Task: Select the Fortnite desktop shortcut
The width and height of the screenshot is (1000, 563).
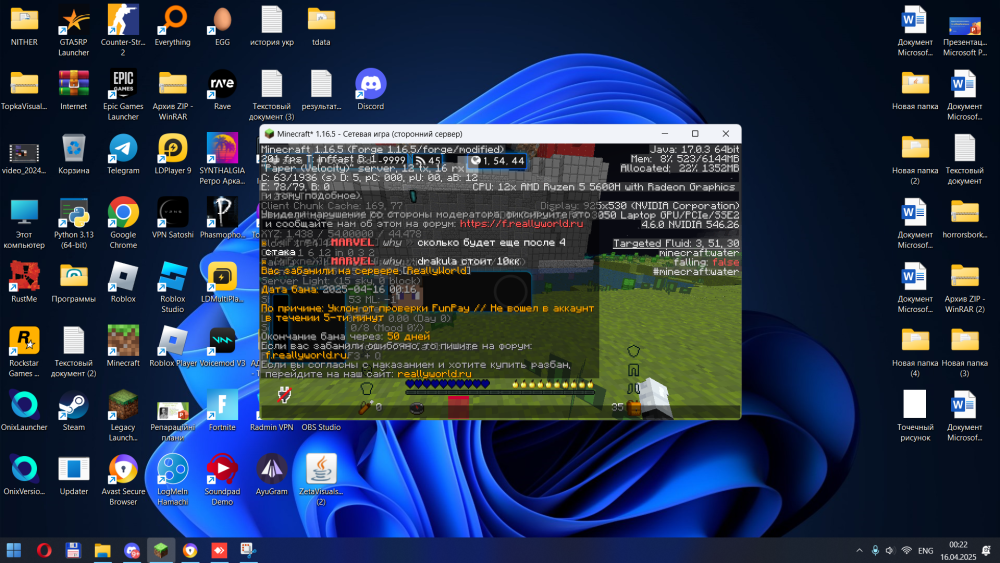Action: (222, 410)
